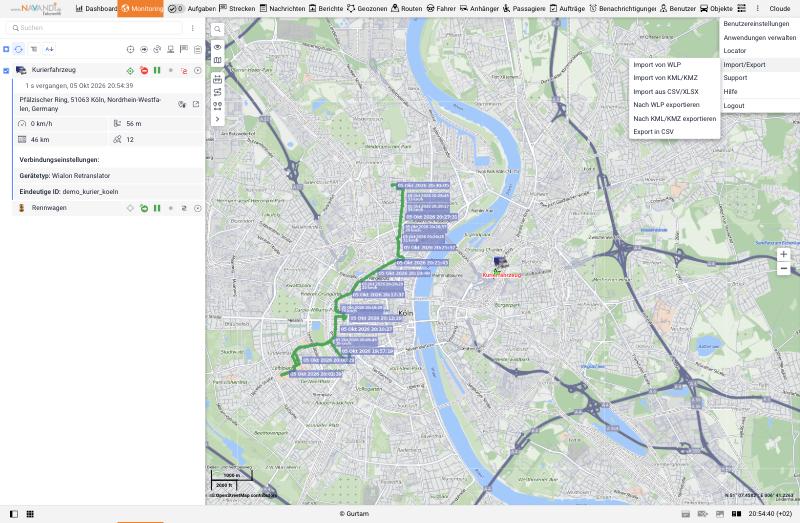The image size is (800, 523).
Task: Toggle map tracking for Kurierfahrzeug
Action: pyautogui.click(x=131, y=71)
